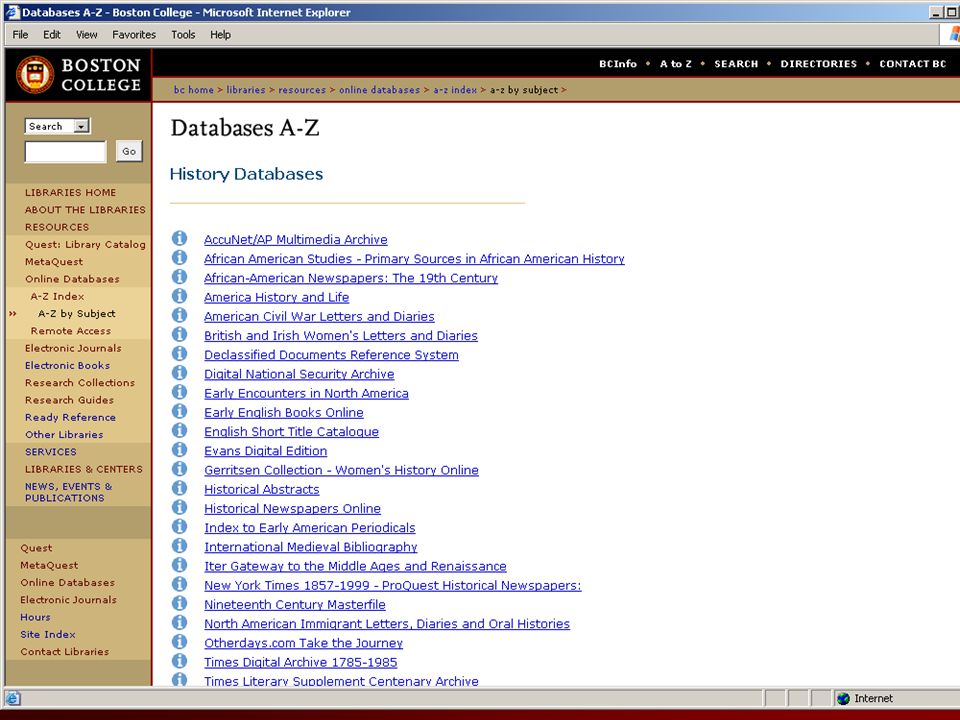This screenshot has height=720, width=960.
Task: Show info for Iter Gateway to Middle Ages
Action: click(179, 564)
